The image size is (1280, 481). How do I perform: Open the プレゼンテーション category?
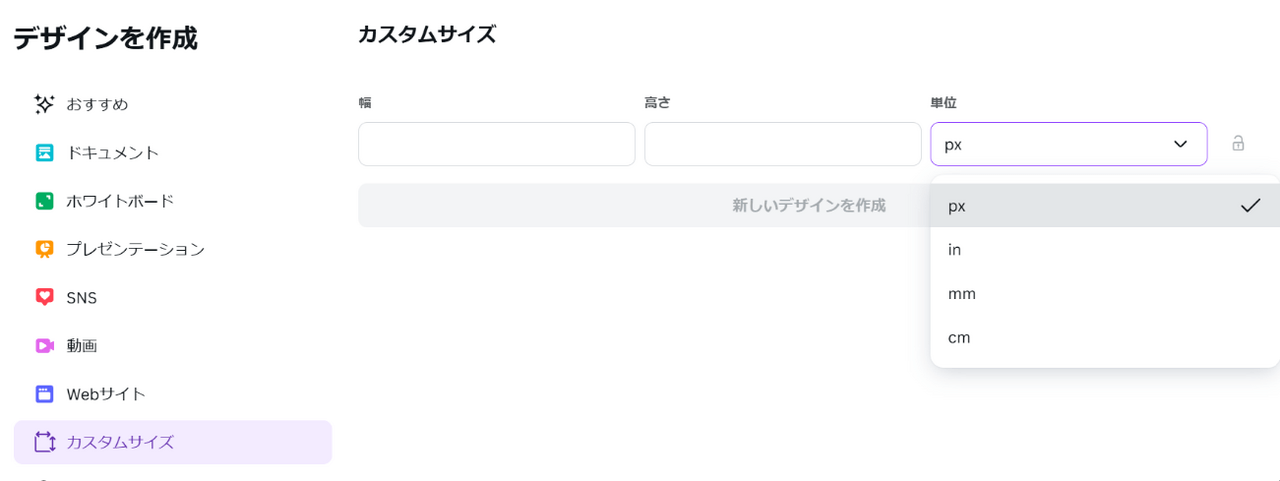click(x=172, y=249)
